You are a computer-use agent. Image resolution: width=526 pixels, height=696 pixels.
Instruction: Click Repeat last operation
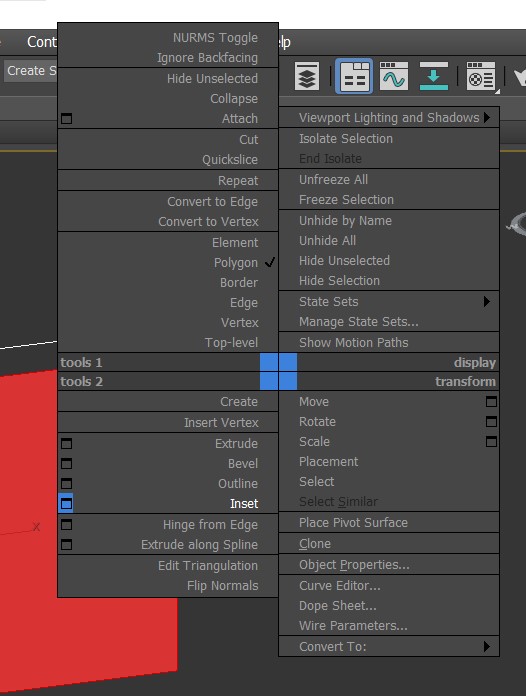pyautogui.click(x=238, y=181)
